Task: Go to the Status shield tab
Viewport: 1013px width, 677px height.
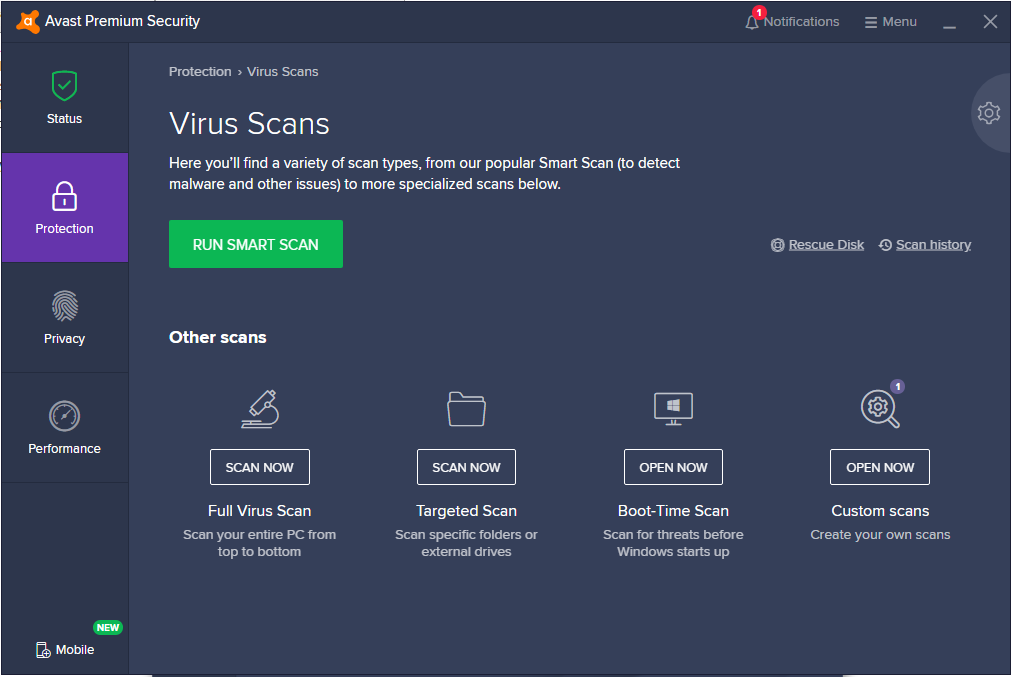Action: tap(65, 98)
